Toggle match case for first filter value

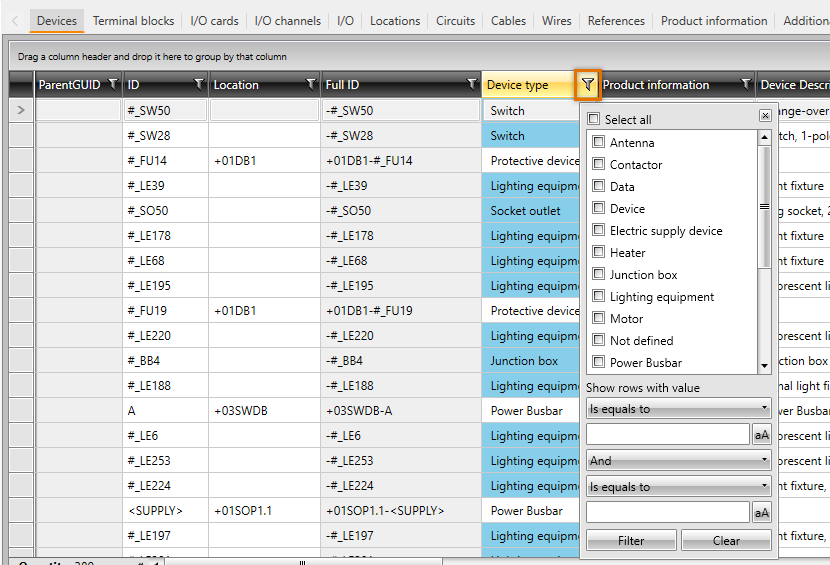(761, 435)
